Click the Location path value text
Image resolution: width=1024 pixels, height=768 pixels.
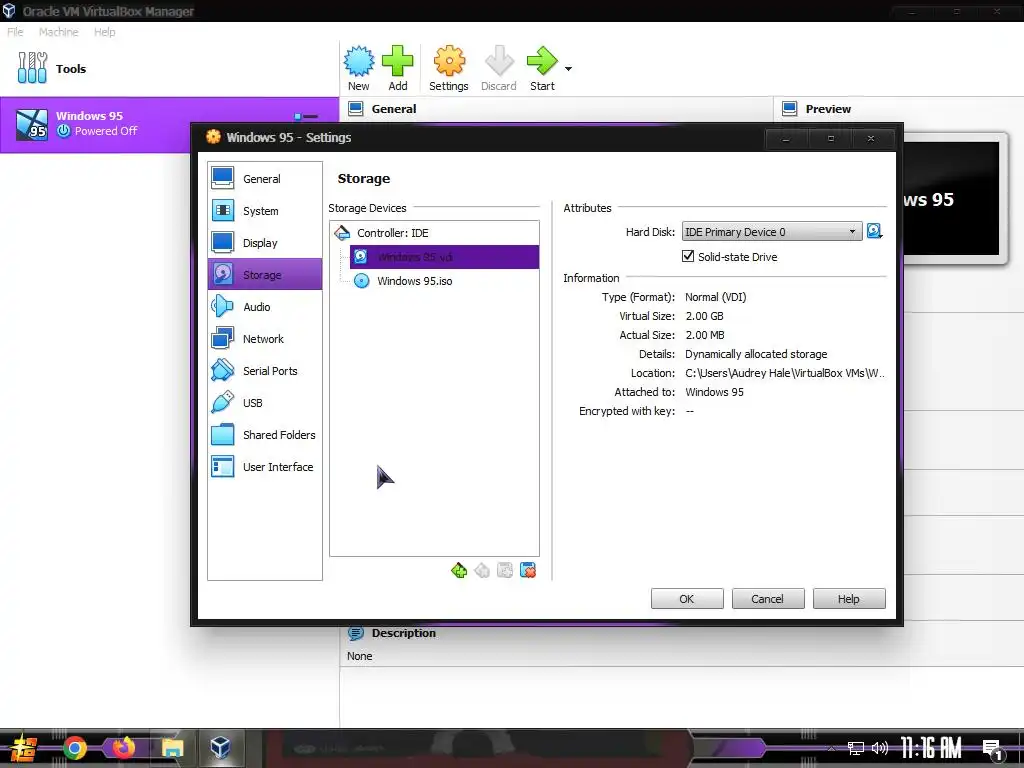pyautogui.click(x=785, y=373)
